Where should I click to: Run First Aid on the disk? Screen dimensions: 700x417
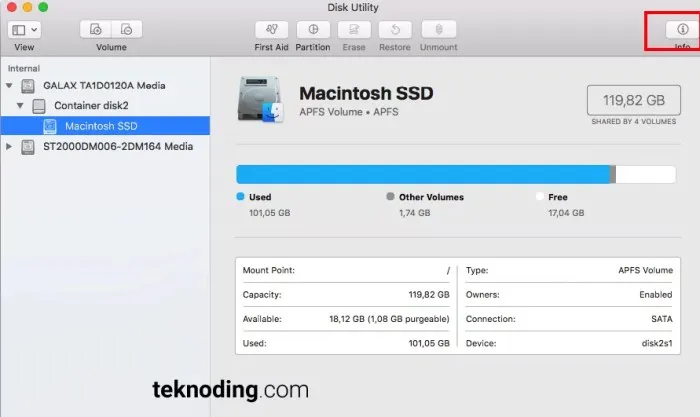(271, 30)
